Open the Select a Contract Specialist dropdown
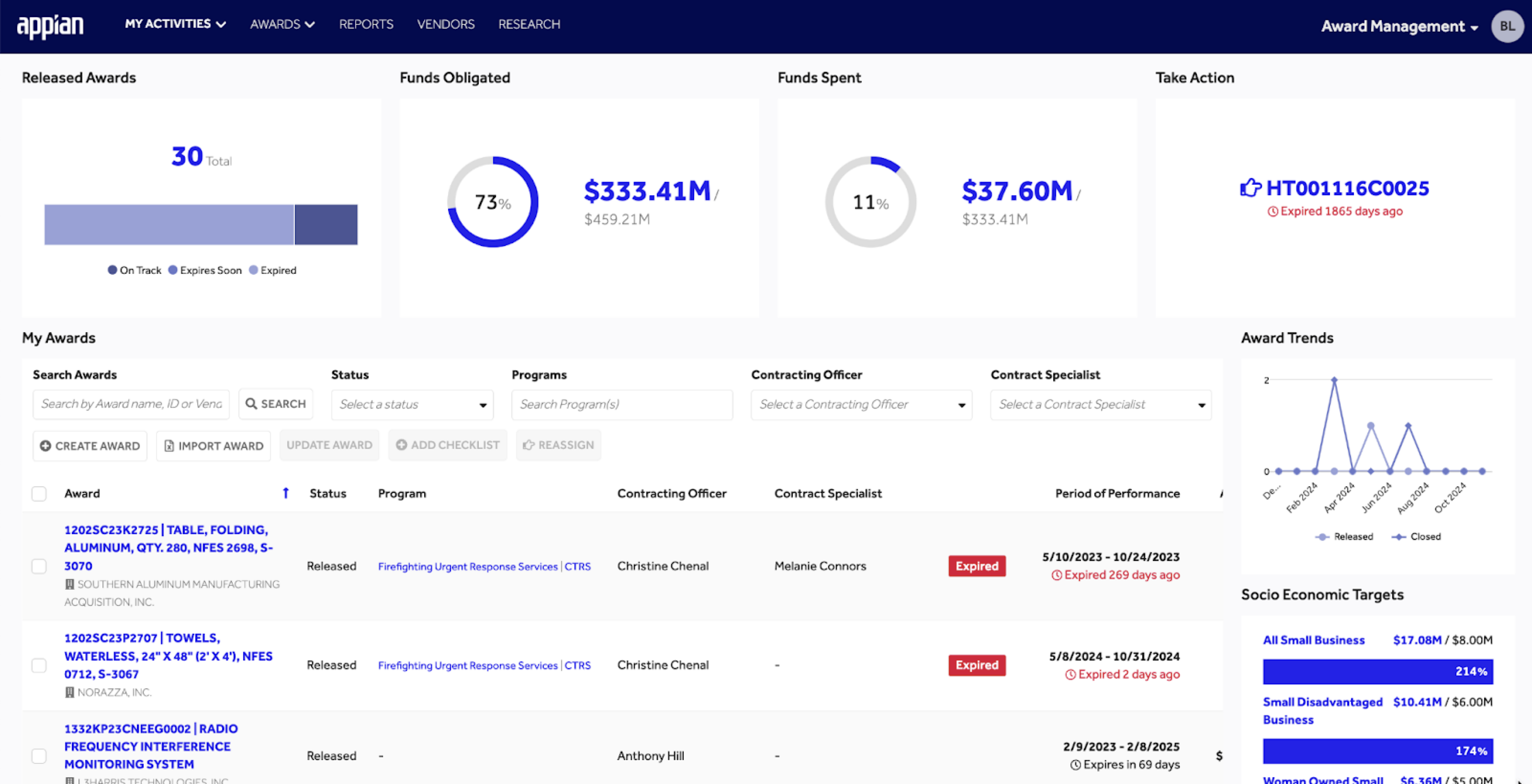 (1101, 405)
